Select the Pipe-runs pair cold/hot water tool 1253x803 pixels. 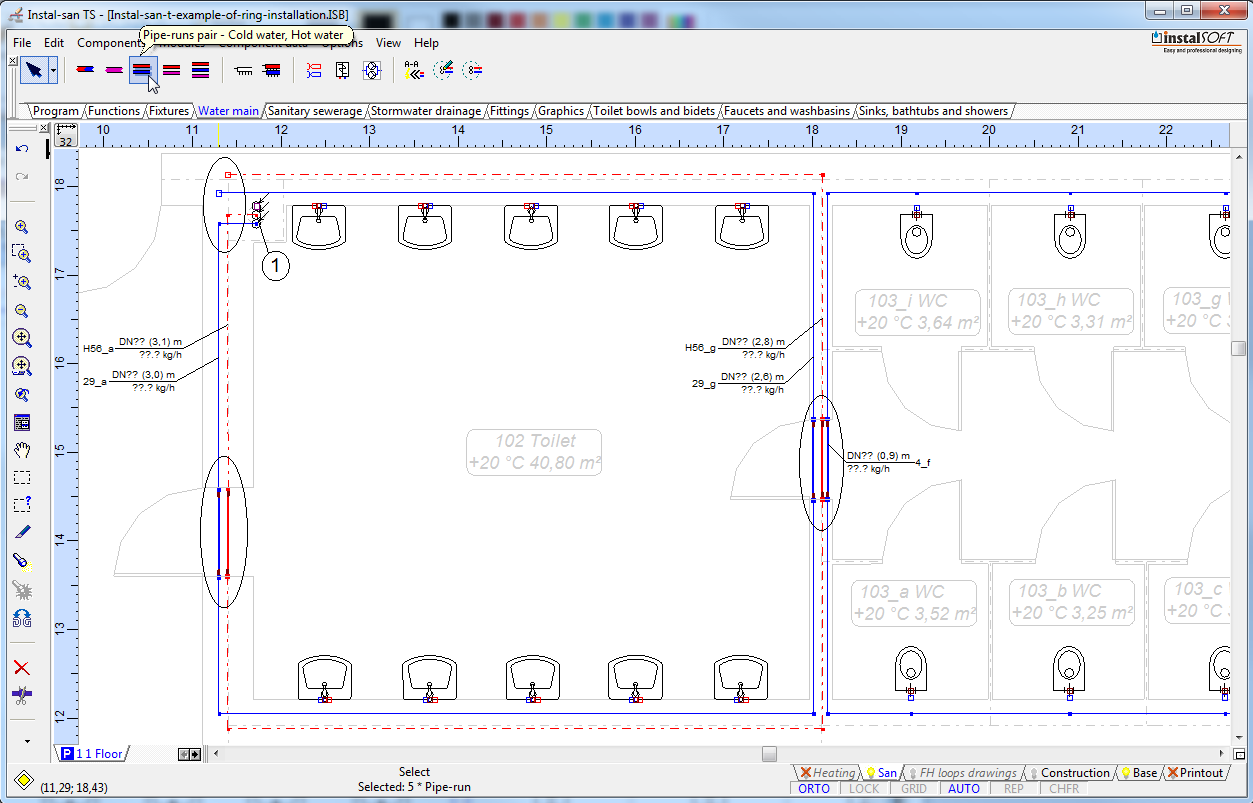143,70
